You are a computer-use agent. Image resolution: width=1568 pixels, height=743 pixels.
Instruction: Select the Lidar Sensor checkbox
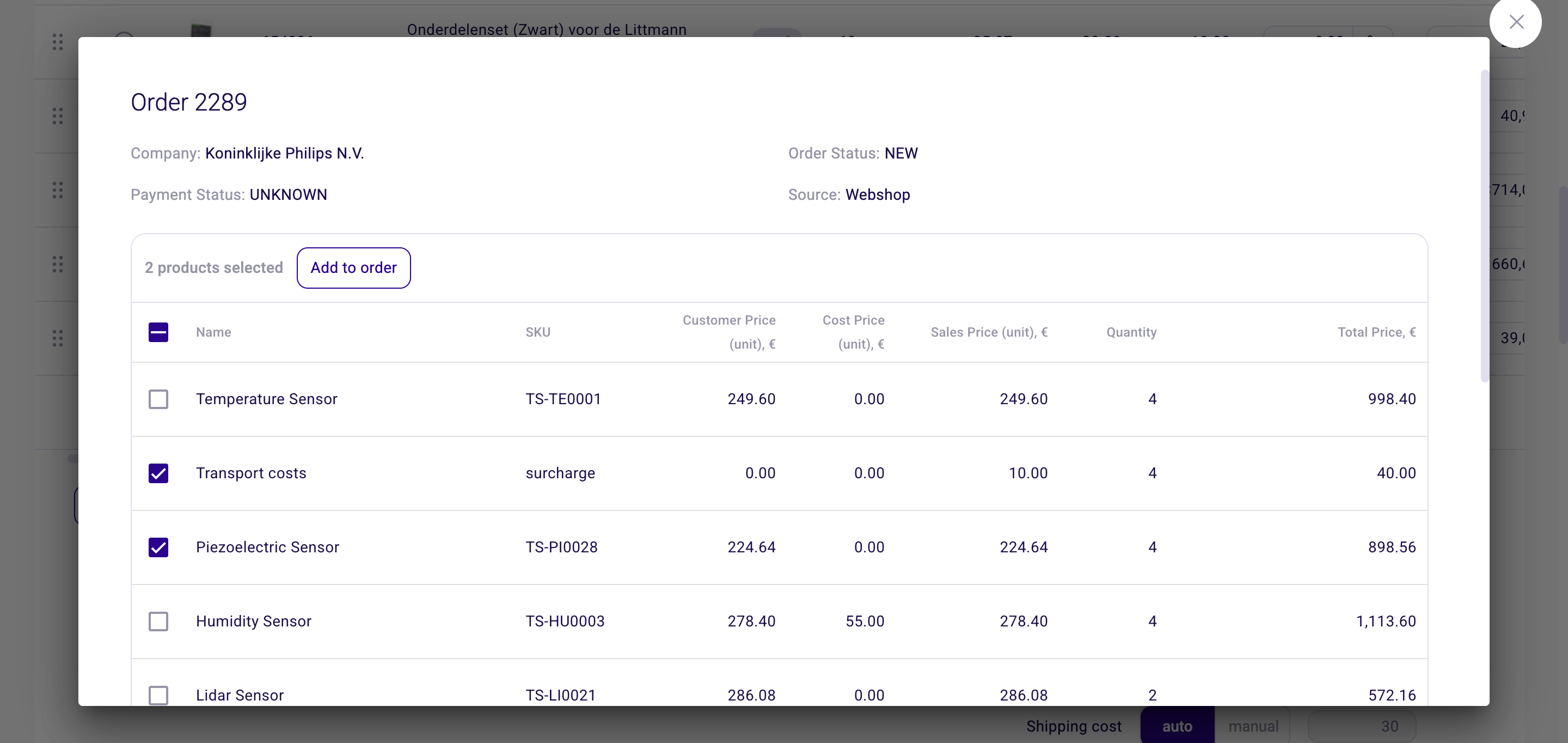pyautogui.click(x=158, y=695)
